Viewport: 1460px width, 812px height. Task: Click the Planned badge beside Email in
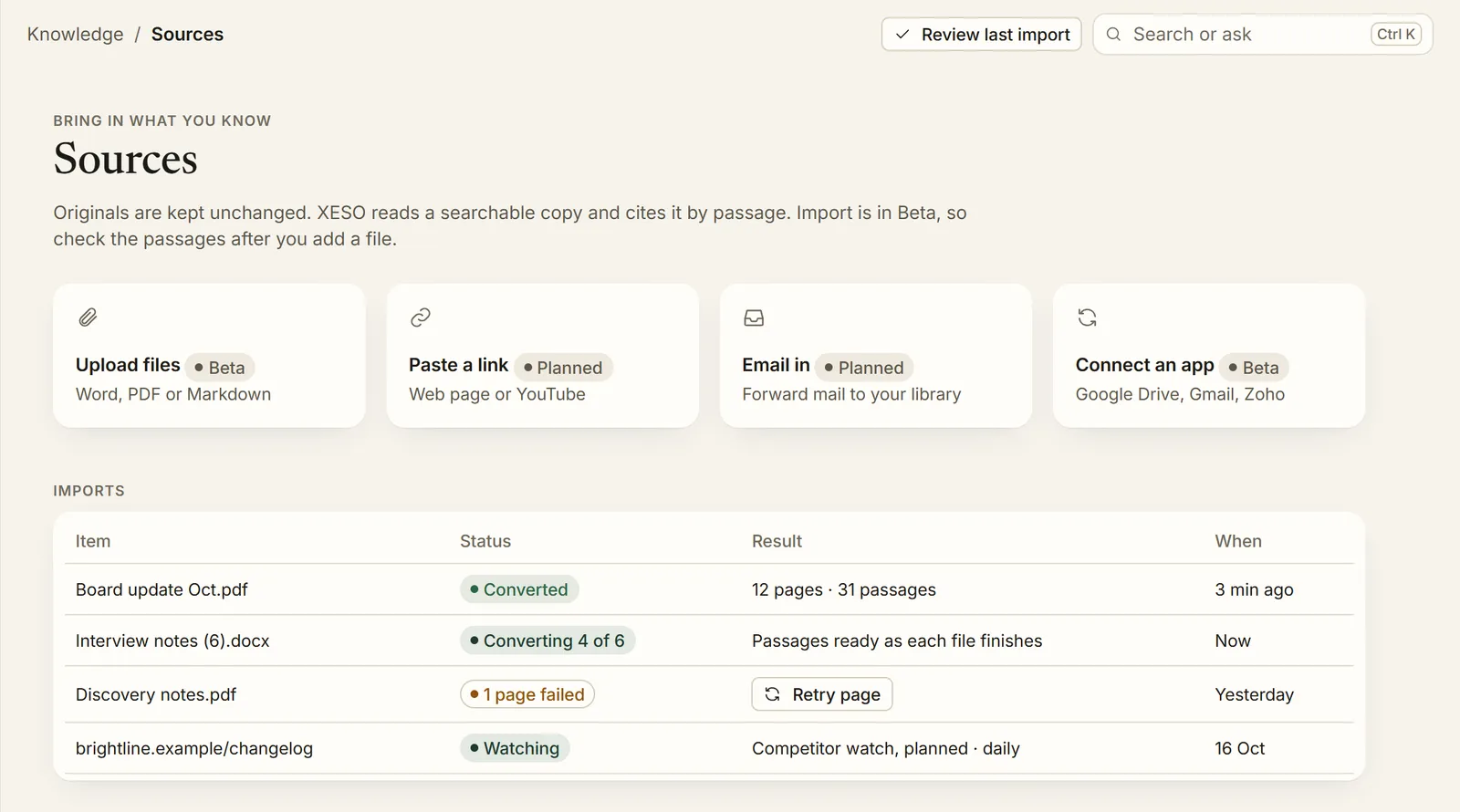[x=864, y=367]
